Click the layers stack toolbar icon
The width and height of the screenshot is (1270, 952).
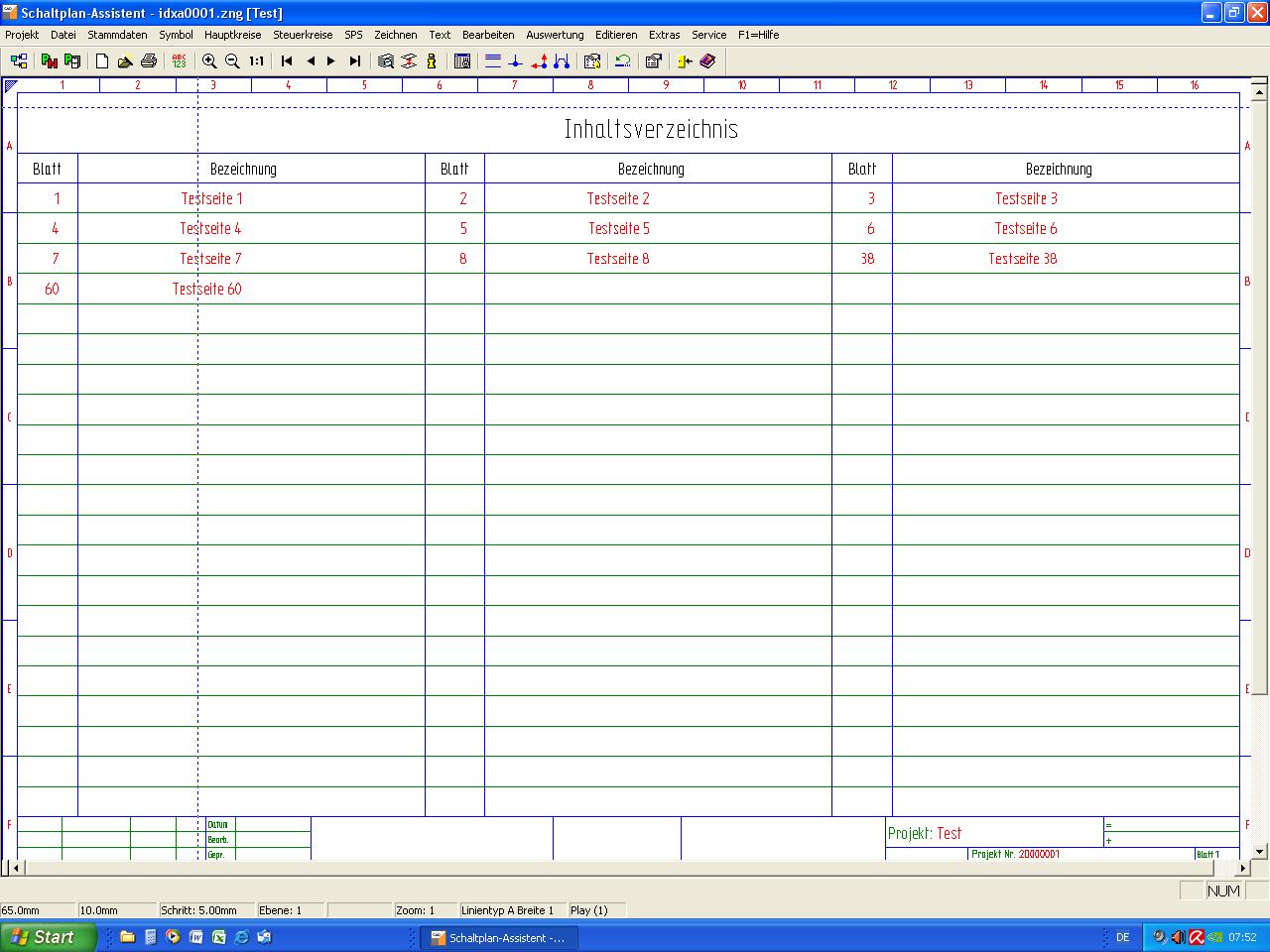386,61
